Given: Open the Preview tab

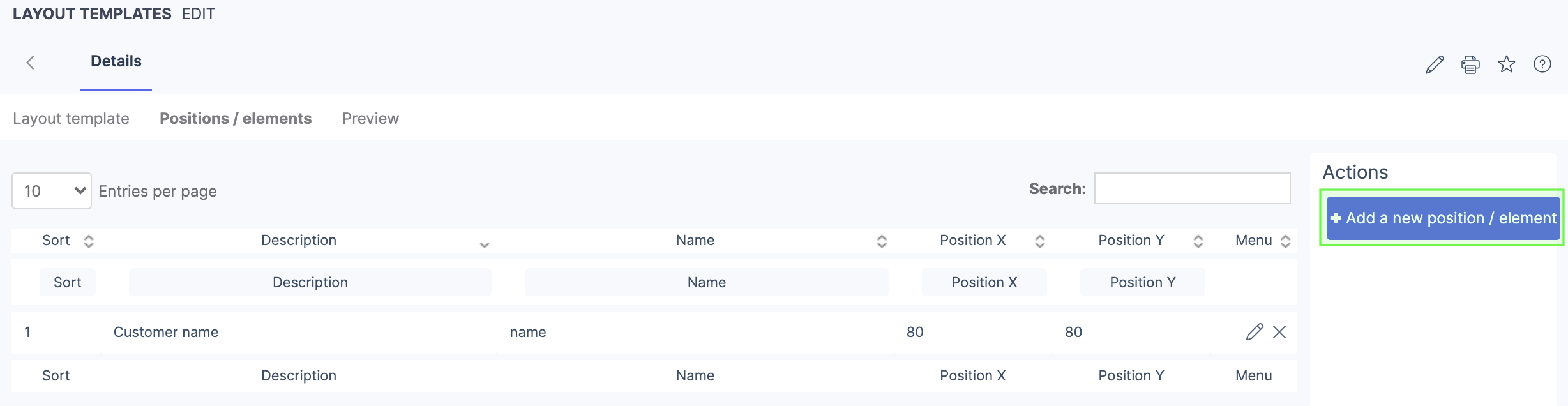Looking at the screenshot, I should [x=370, y=119].
